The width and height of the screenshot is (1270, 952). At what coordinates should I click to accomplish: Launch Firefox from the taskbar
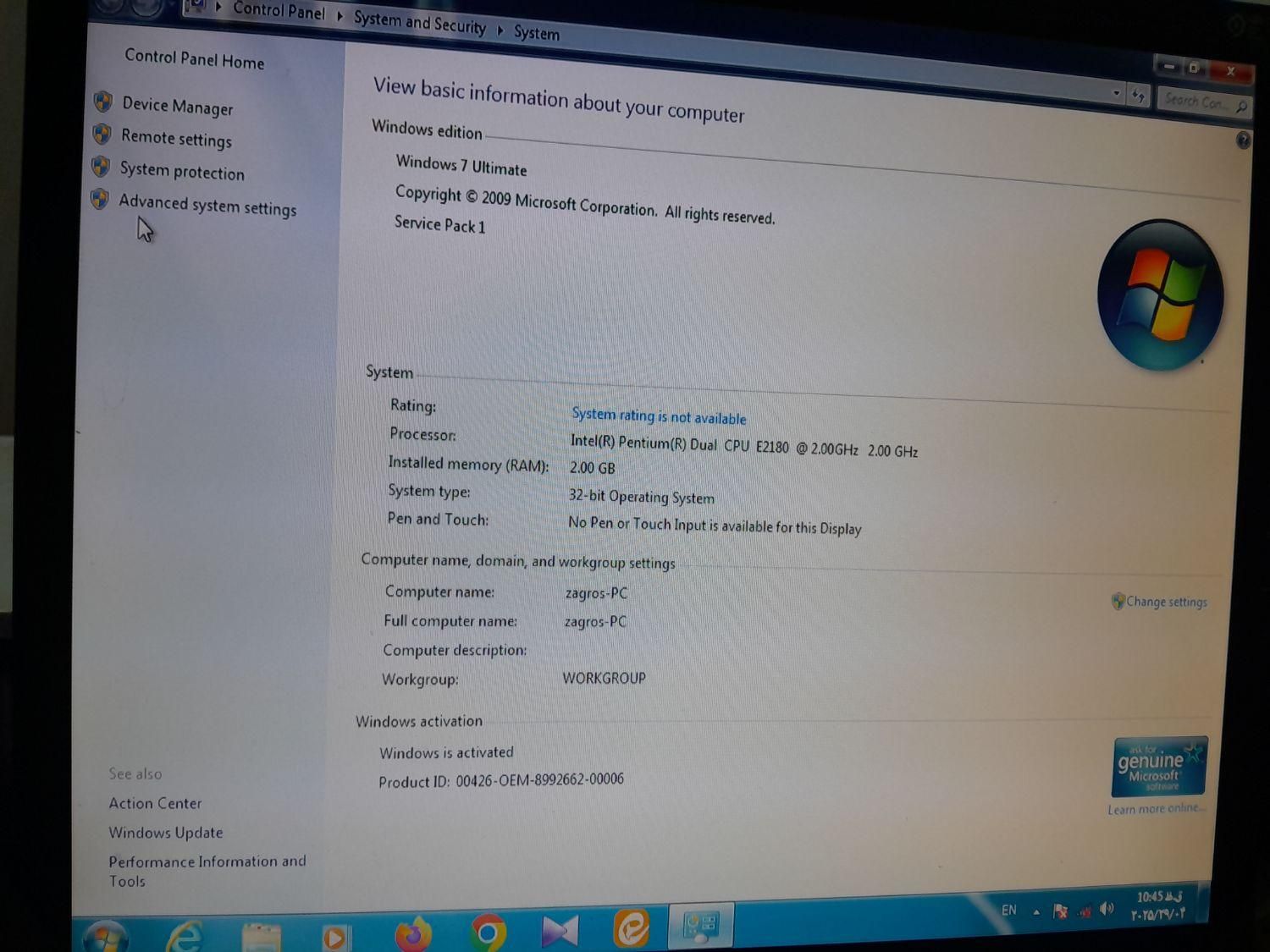coord(413,934)
